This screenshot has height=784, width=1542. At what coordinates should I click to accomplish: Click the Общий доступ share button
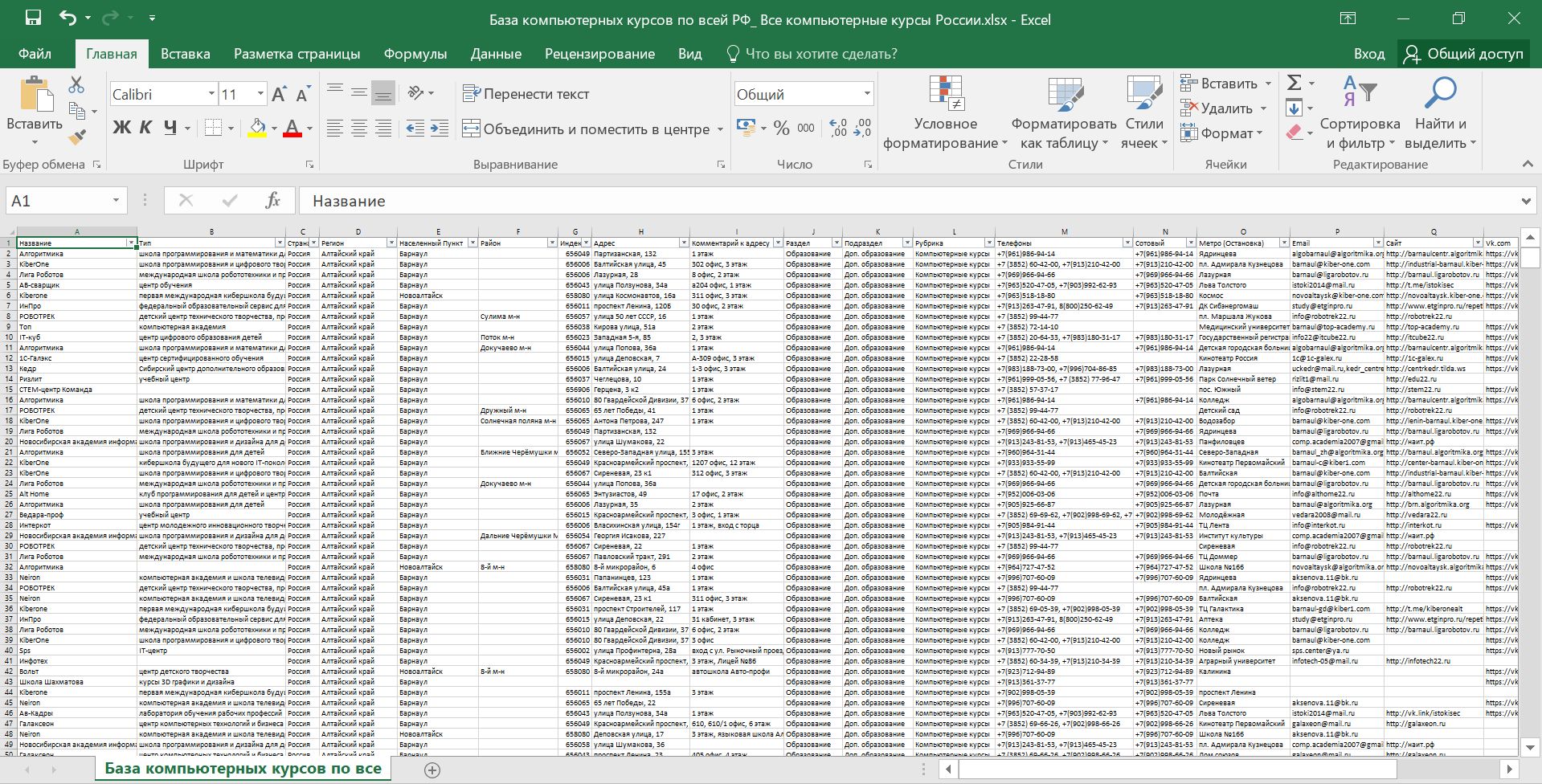(1463, 54)
